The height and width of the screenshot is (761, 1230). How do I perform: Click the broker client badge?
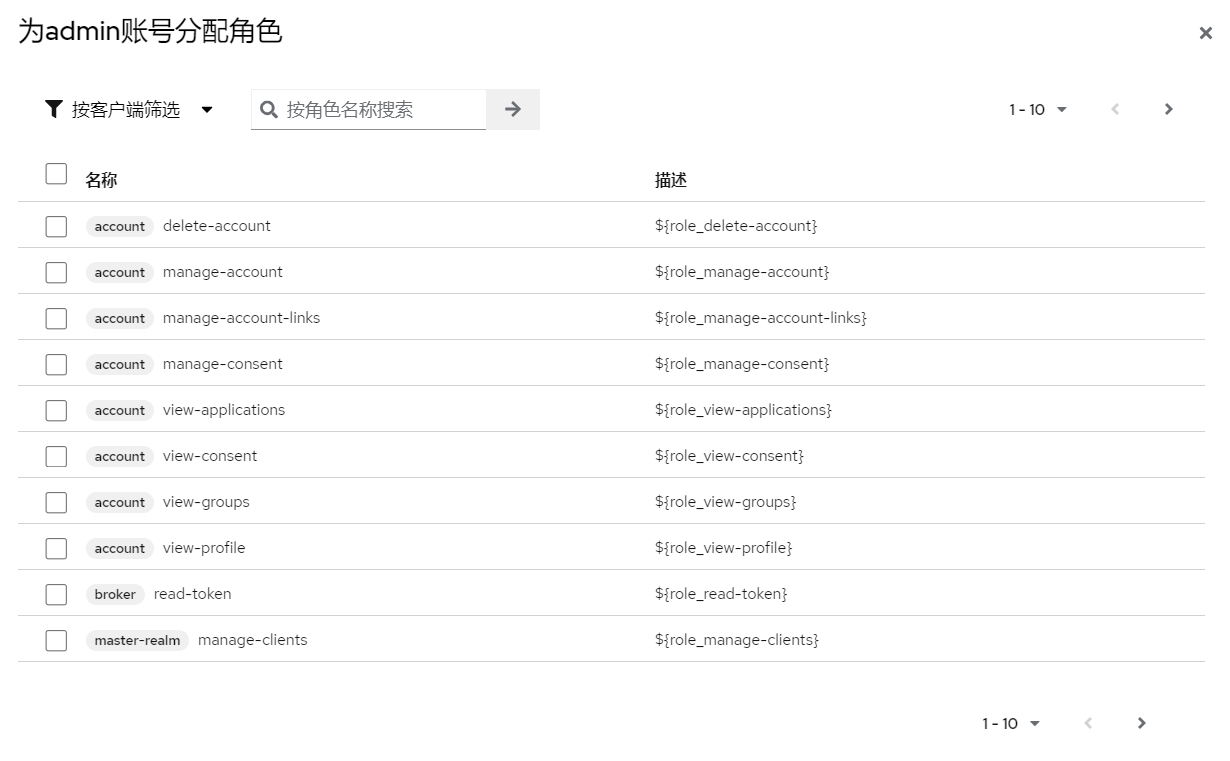(115, 594)
